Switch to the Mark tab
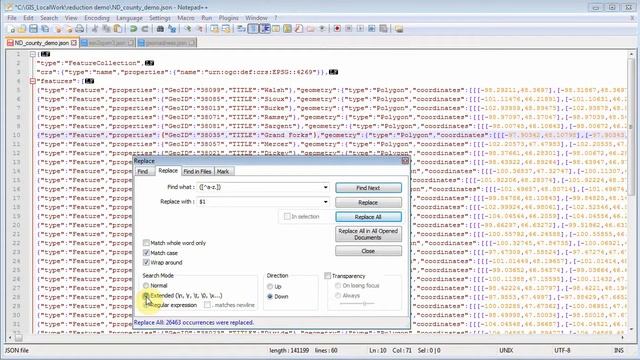The image size is (640, 360). click(x=223, y=171)
